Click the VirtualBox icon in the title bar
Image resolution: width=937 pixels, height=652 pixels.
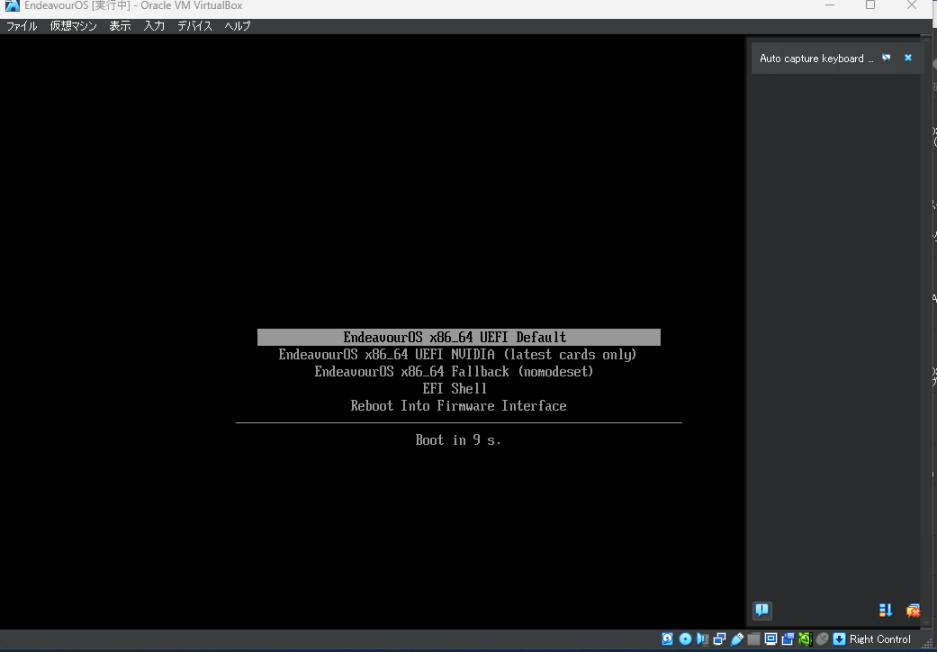click(12, 5)
